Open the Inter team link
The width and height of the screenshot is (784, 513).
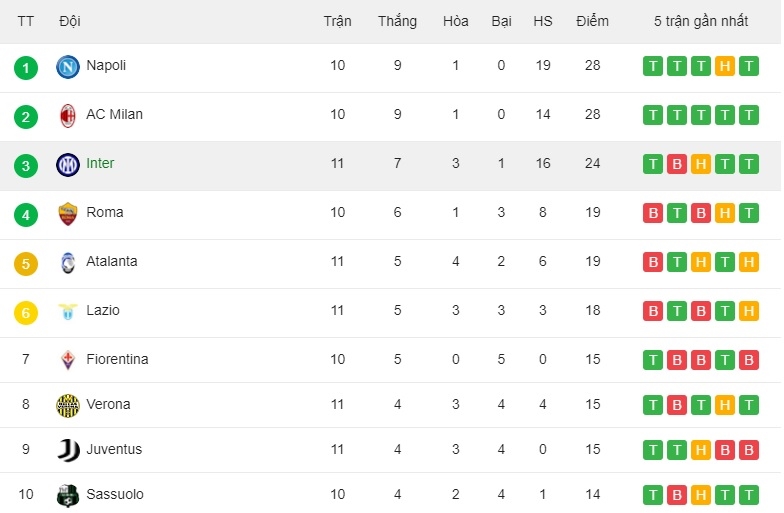click(100, 164)
